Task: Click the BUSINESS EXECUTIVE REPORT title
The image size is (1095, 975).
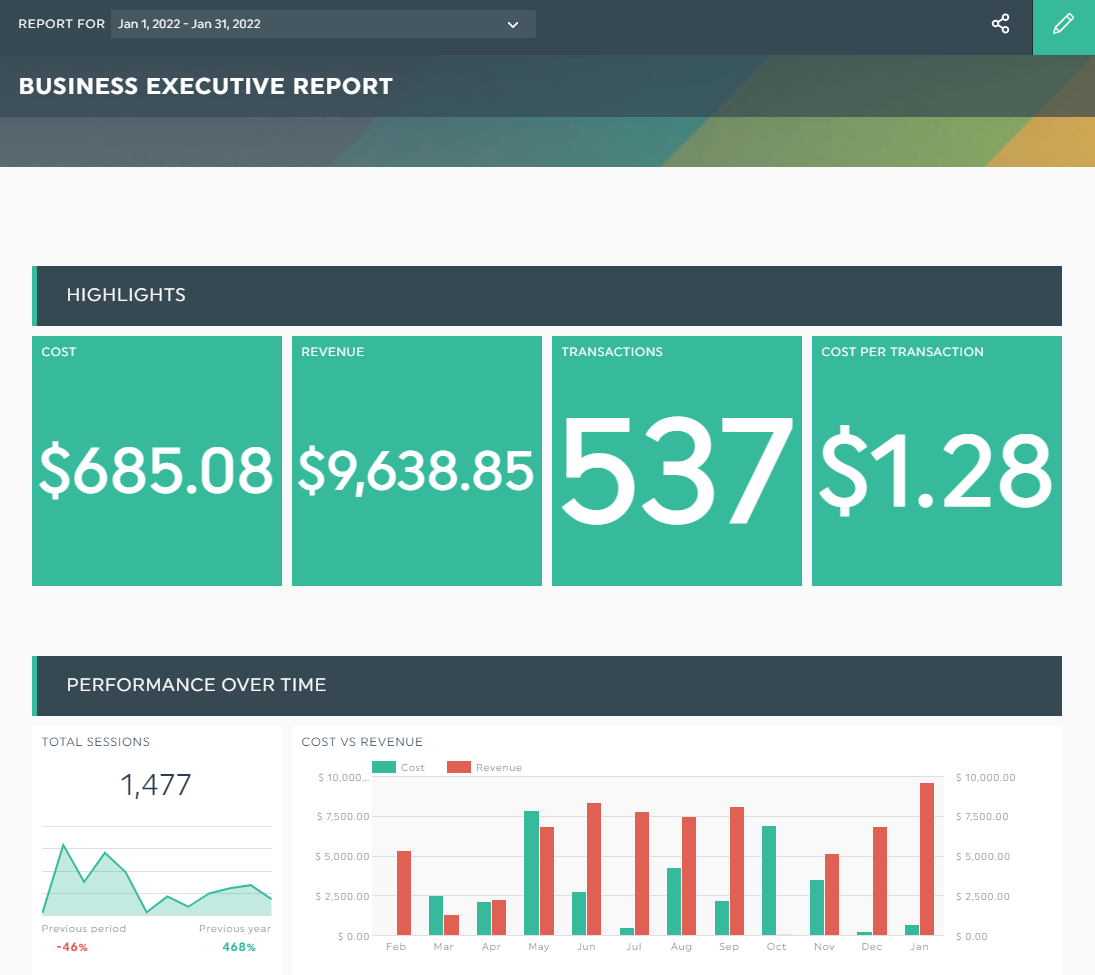Action: pos(206,86)
